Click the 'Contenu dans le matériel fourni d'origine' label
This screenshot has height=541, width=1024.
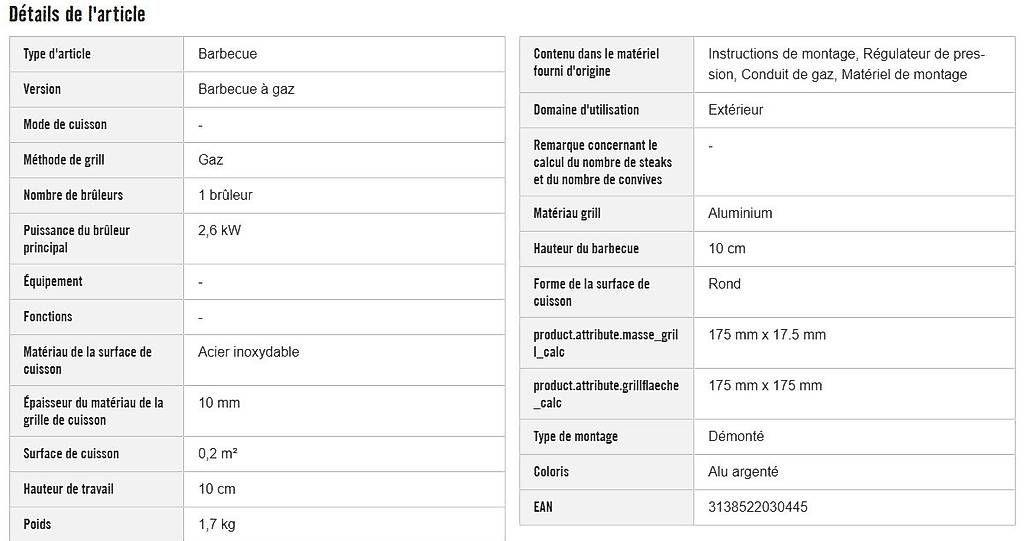(x=596, y=63)
